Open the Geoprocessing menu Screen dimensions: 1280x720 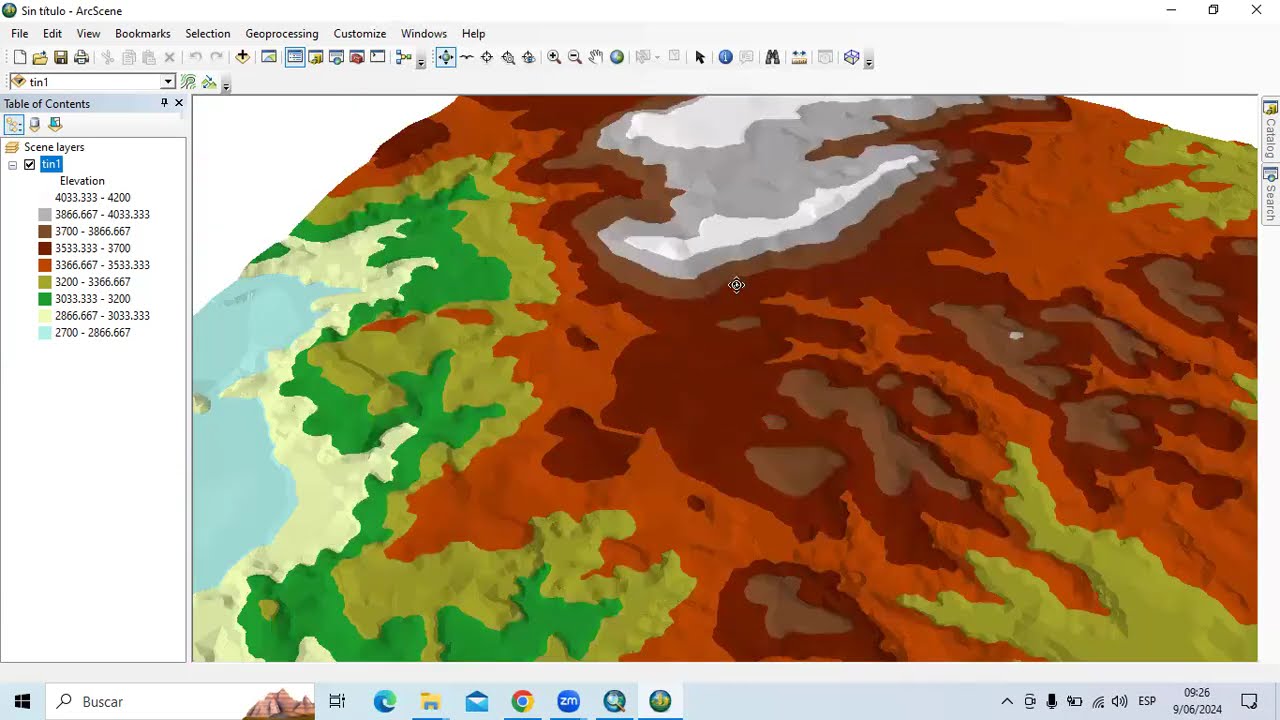282,33
